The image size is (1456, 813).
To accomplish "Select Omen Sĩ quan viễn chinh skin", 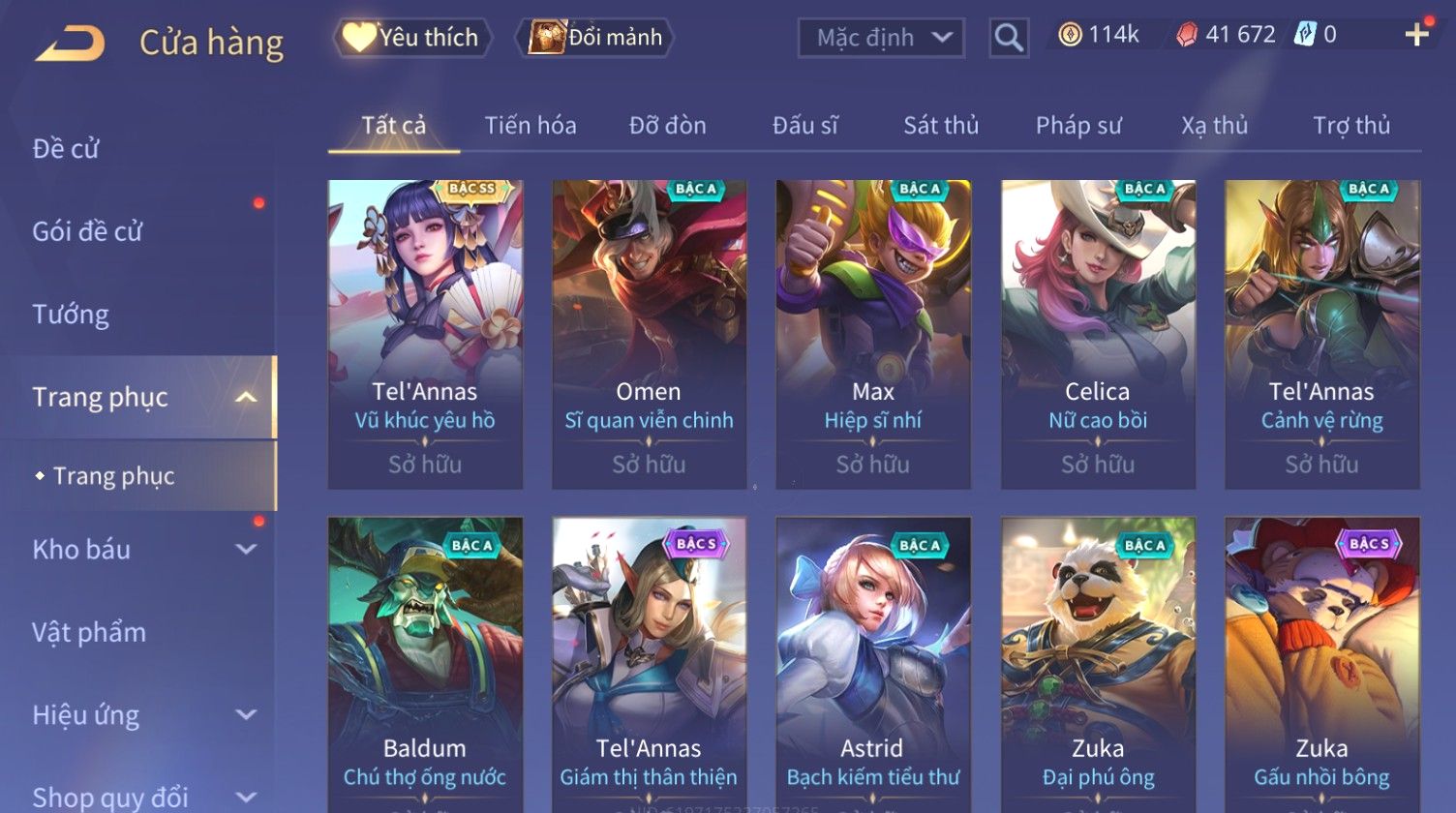I will click(649, 334).
